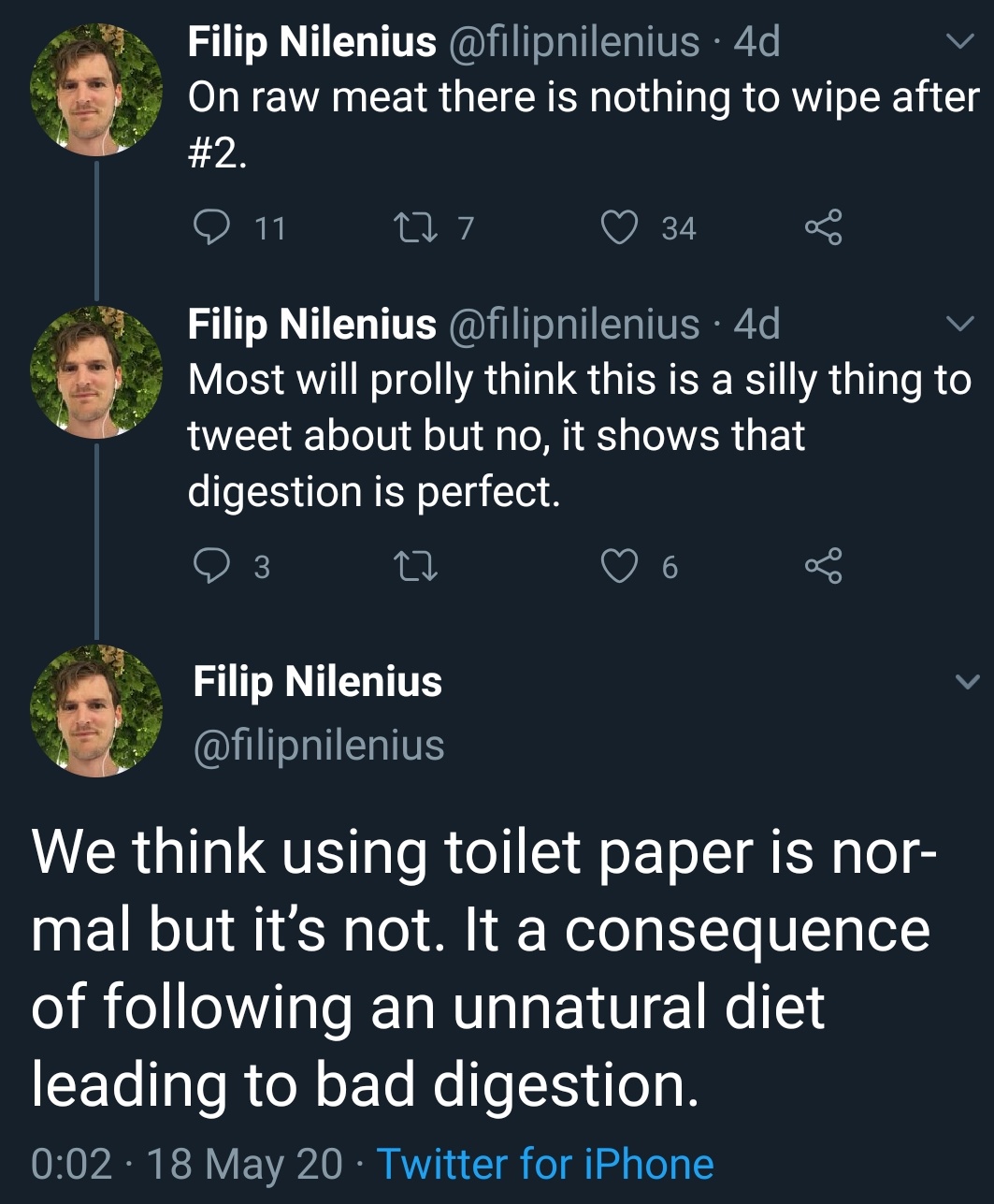View the second tweet's profile picture

click(96, 372)
